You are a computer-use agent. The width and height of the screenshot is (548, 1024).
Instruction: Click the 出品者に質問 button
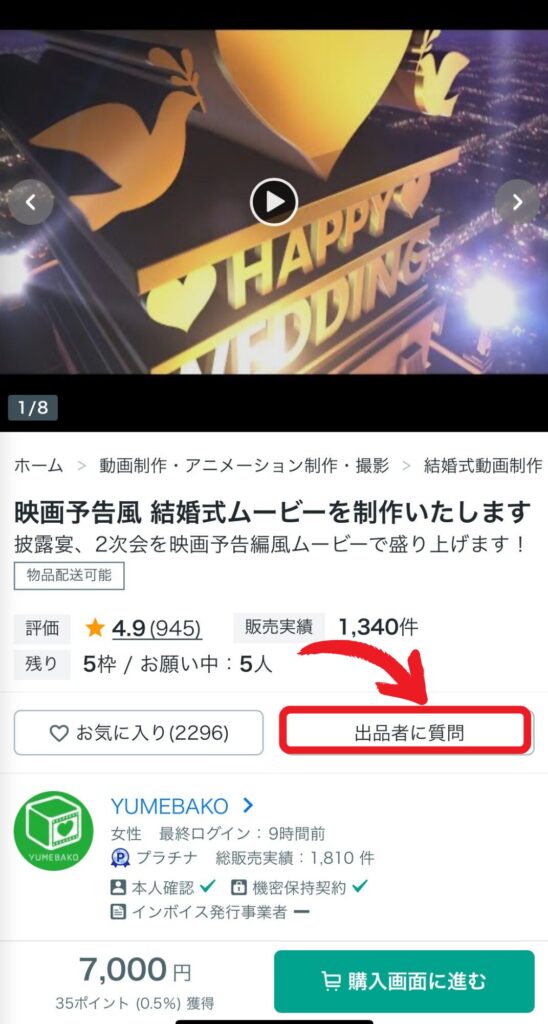pyautogui.click(x=405, y=733)
